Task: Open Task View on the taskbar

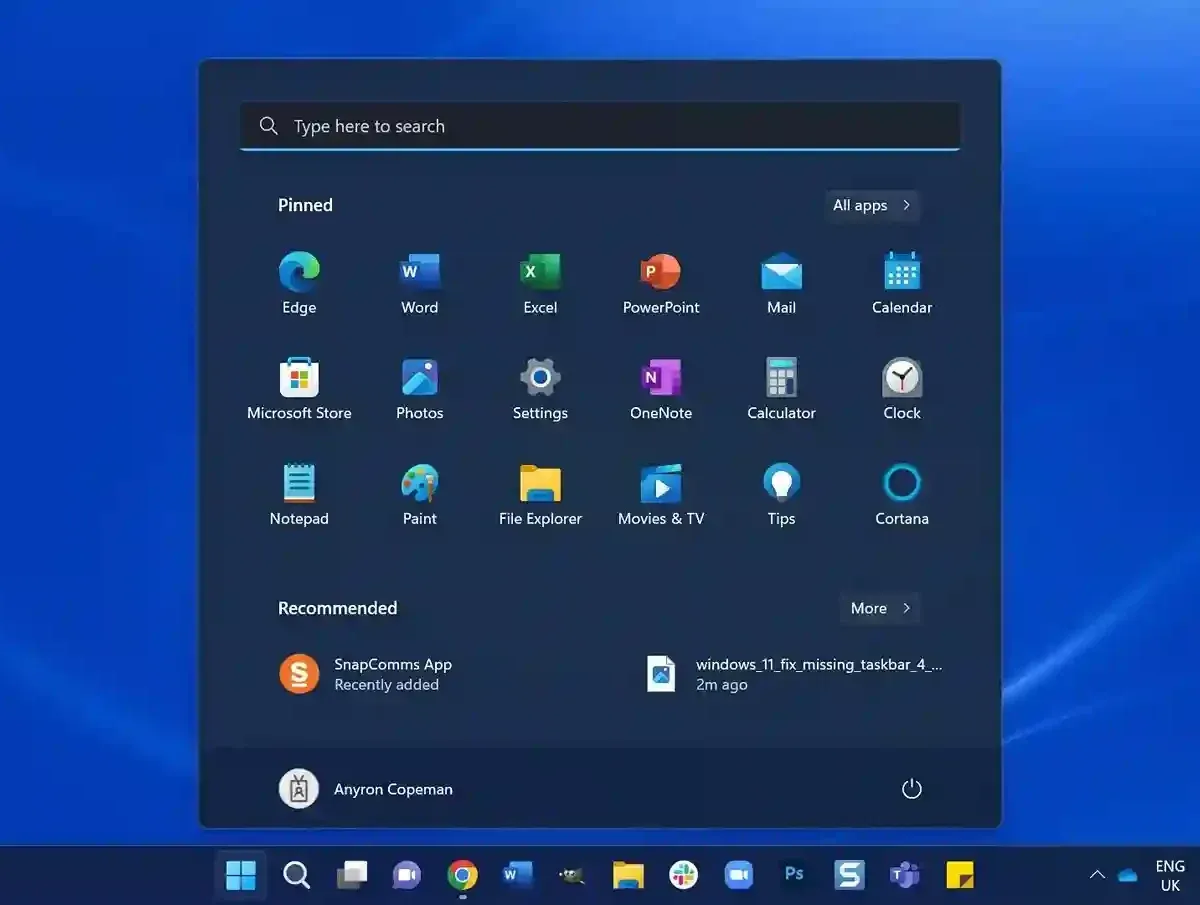Action: coord(351,876)
